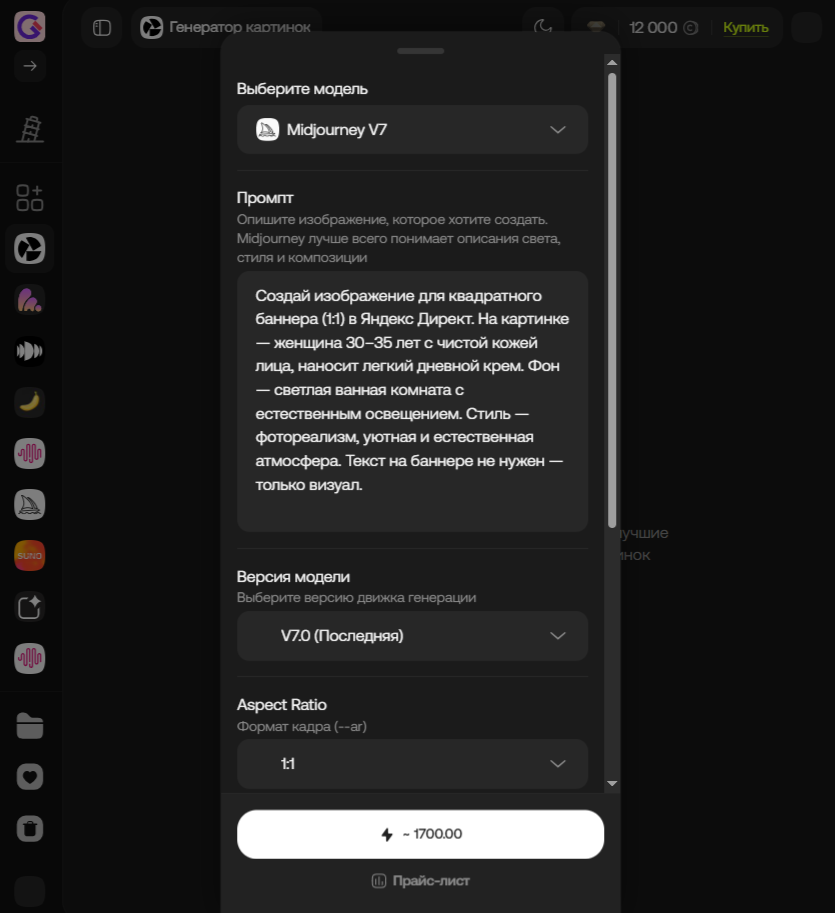Toggle dark mode with the moon icon
The height and width of the screenshot is (913, 835).
coord(543,27)
